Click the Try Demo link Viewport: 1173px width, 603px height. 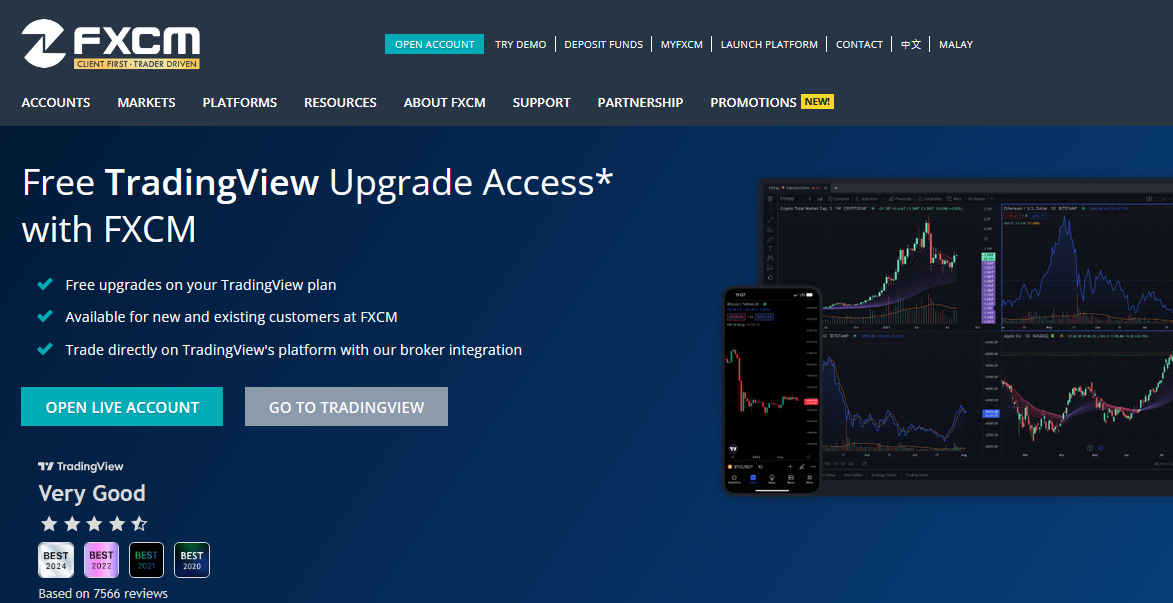point(521,44)
